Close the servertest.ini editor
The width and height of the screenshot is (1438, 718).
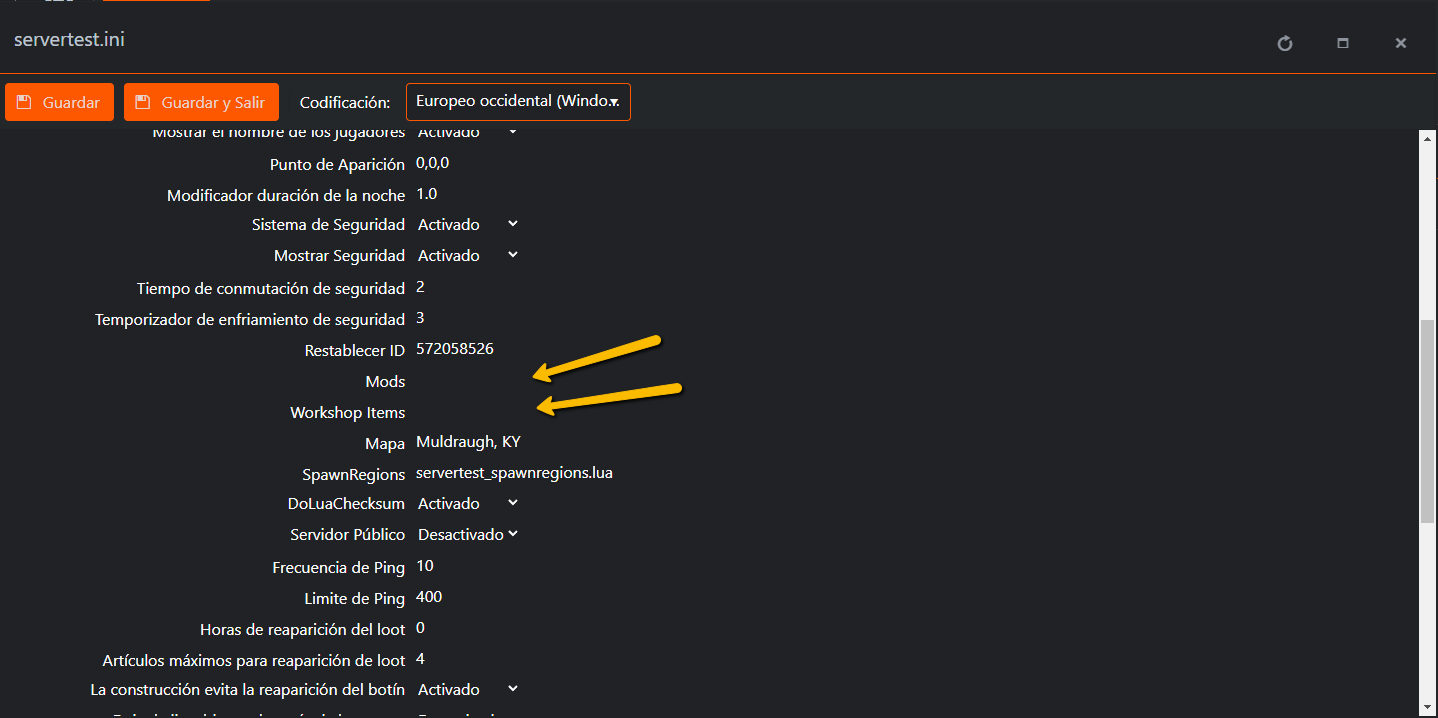1400,43
